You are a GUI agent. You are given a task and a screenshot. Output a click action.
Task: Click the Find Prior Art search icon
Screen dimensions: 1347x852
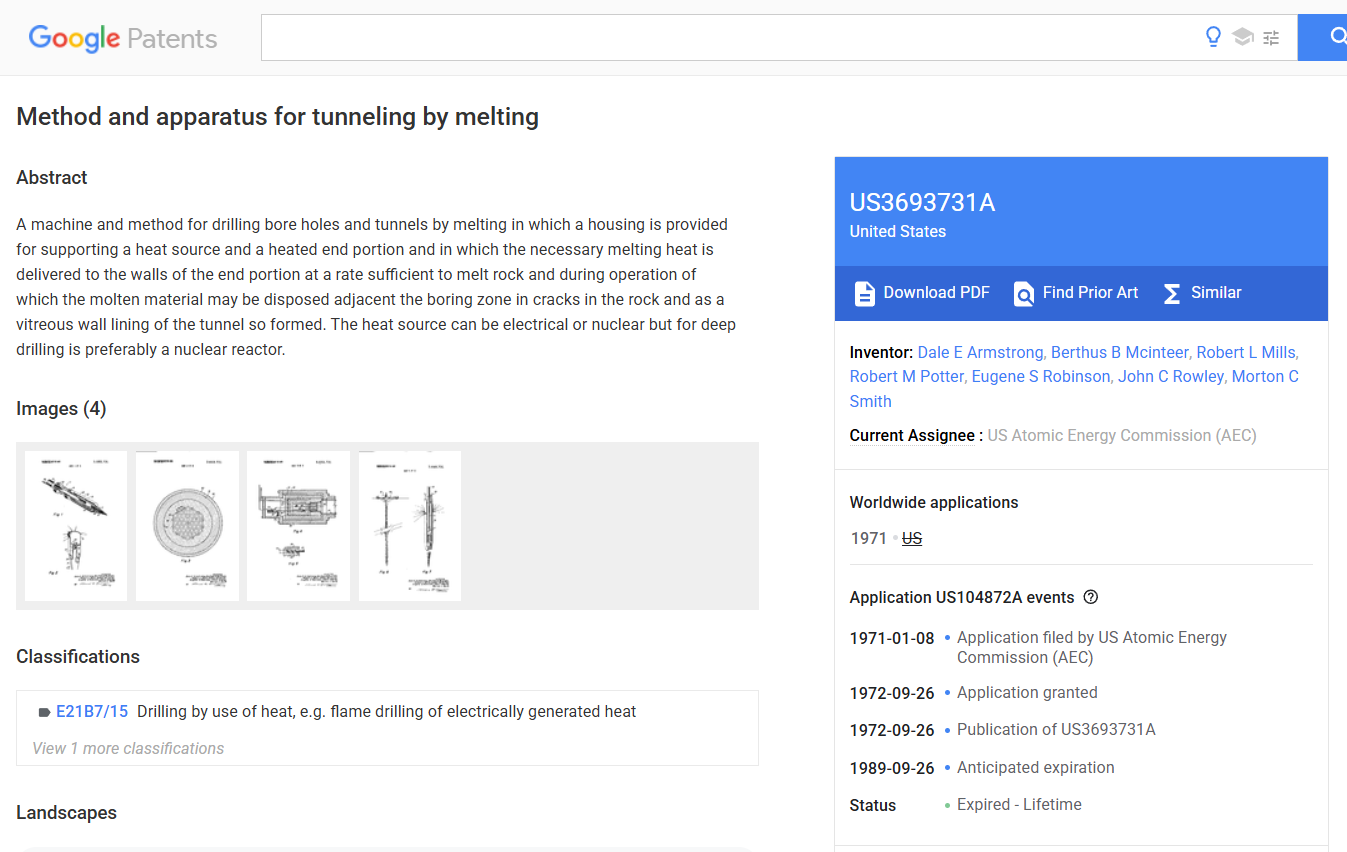point(1023,293)
